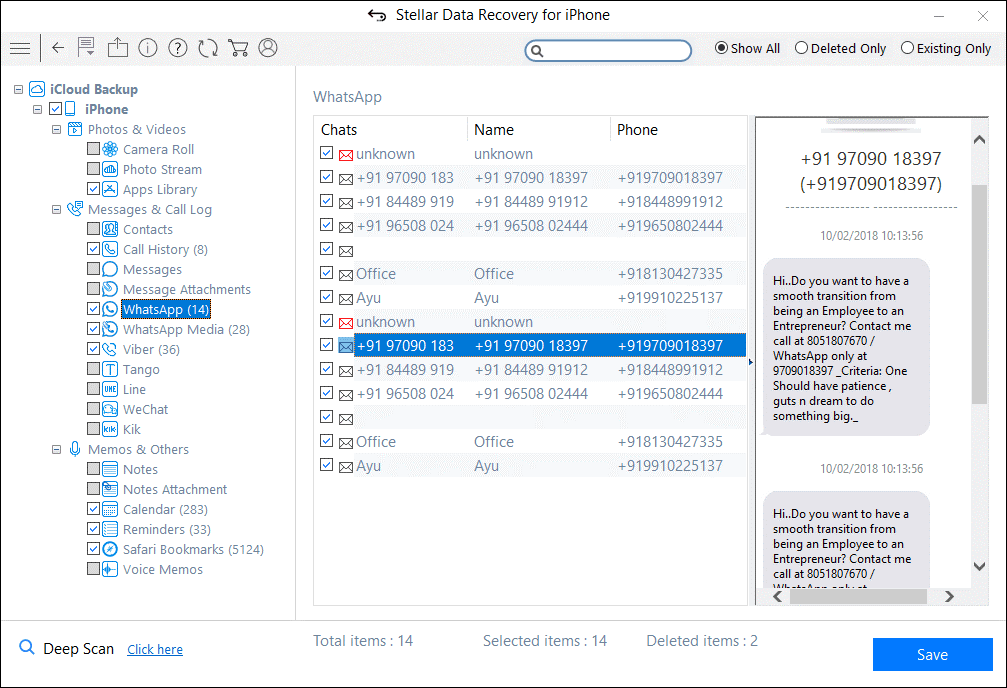Select Reminders (33) in tree

(x=167, y=529)
